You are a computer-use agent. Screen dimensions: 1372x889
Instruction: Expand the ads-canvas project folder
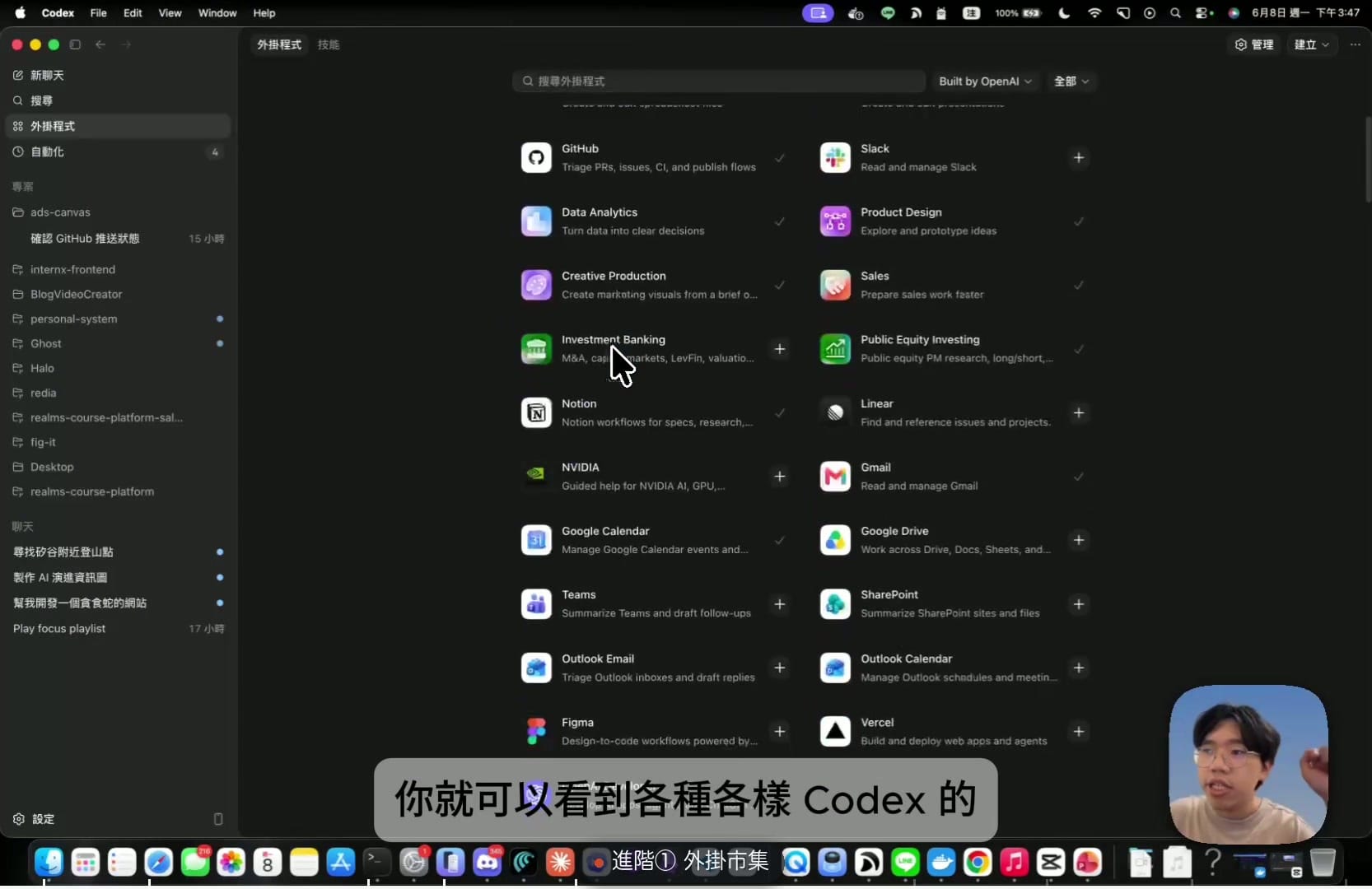(x=118, y=212)
